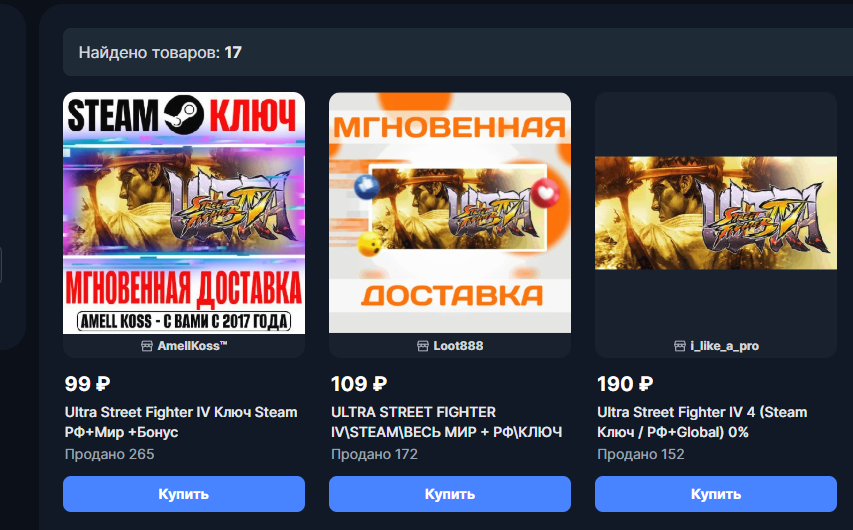Viewport: 853px width, 530px height.
Task: Open the i_like_a_pro seller profile
Action: pyautogui.click(x=724, y=346)
